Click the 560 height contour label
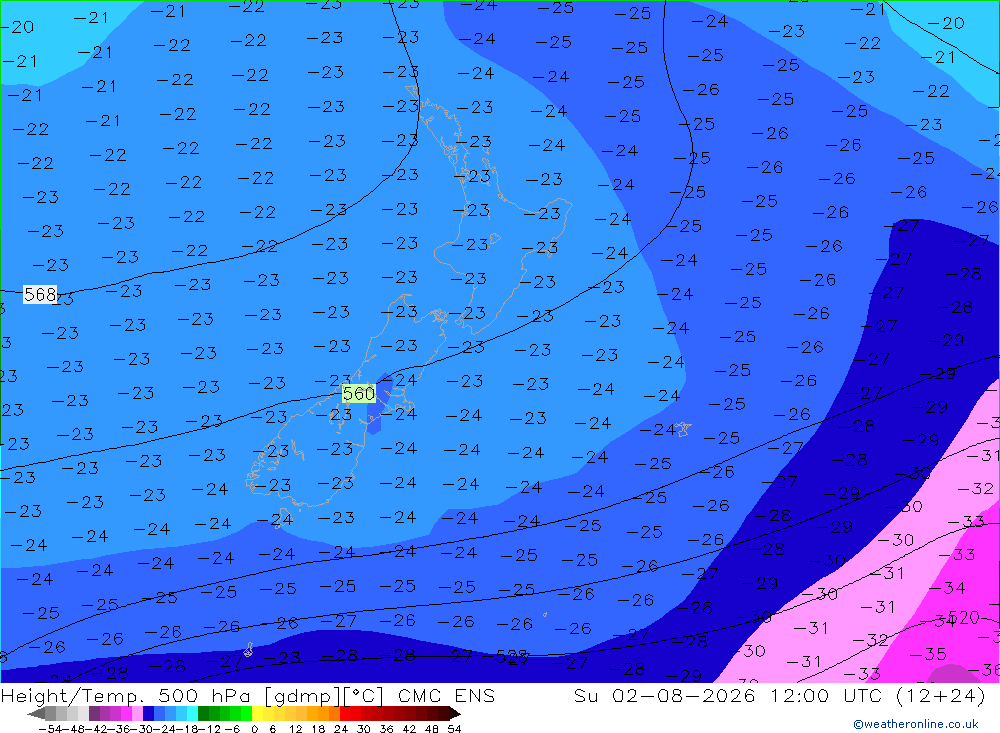 point(359,394)
